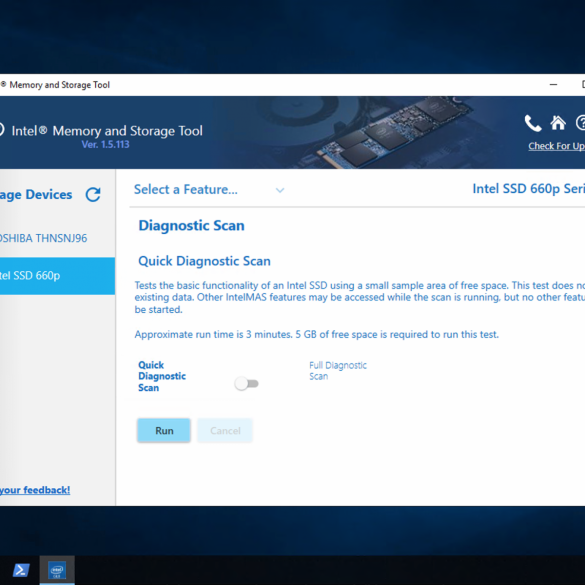Expand the Select a Feature dropdown
Viewport: 585px width, 585px height.
[209, 190]
